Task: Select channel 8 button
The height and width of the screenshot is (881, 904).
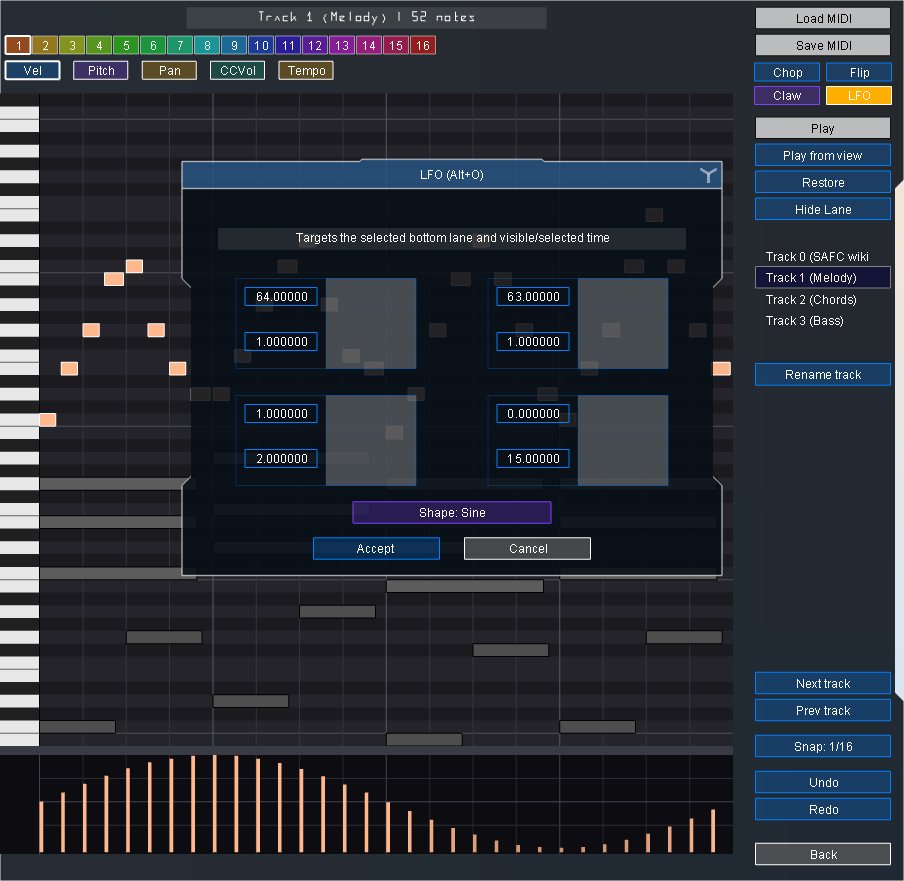Action: tap(208, 45)
